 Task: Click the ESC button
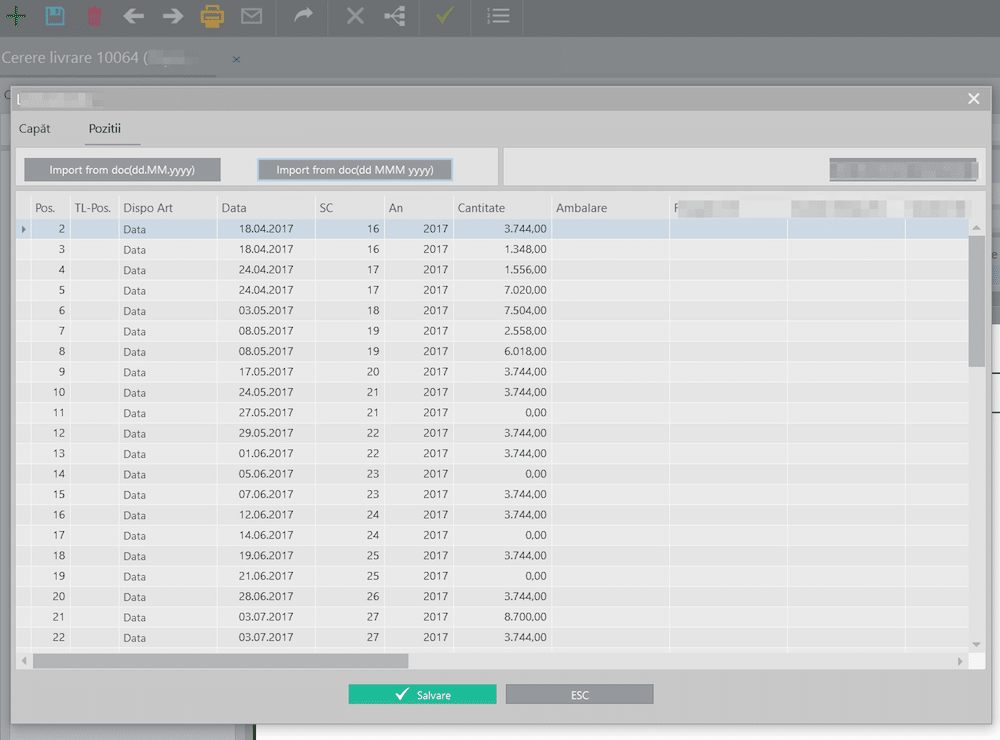(580, 694)
